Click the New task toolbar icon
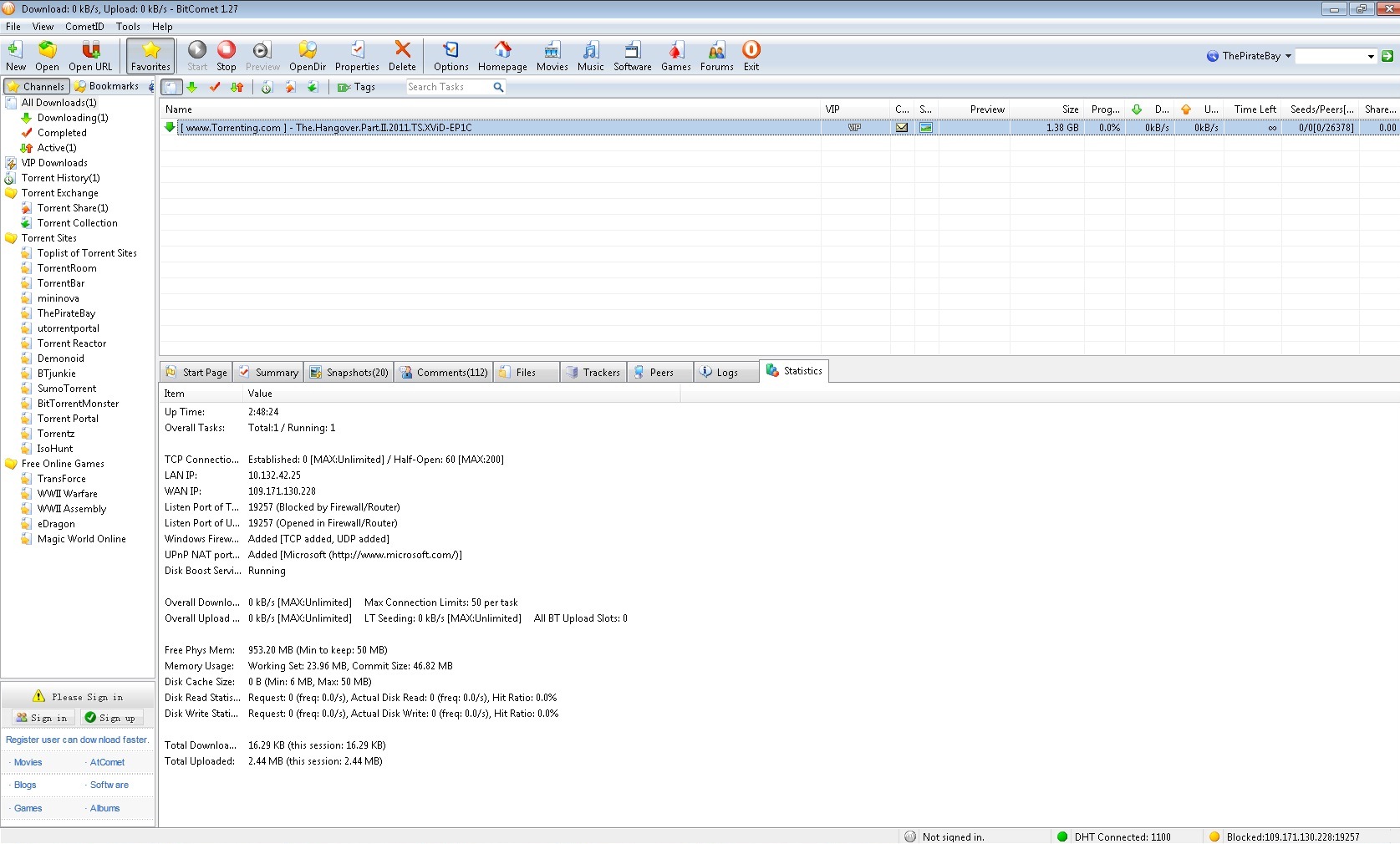The height and width of the screenshot is (844, 1400). coord(15,56)
